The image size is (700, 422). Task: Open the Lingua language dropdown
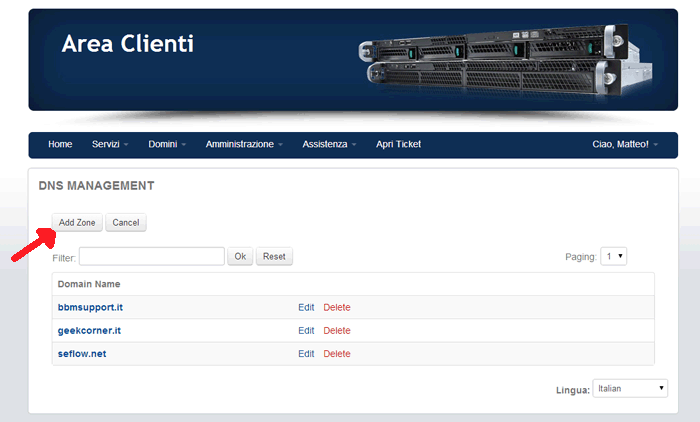tap(630, 387)
